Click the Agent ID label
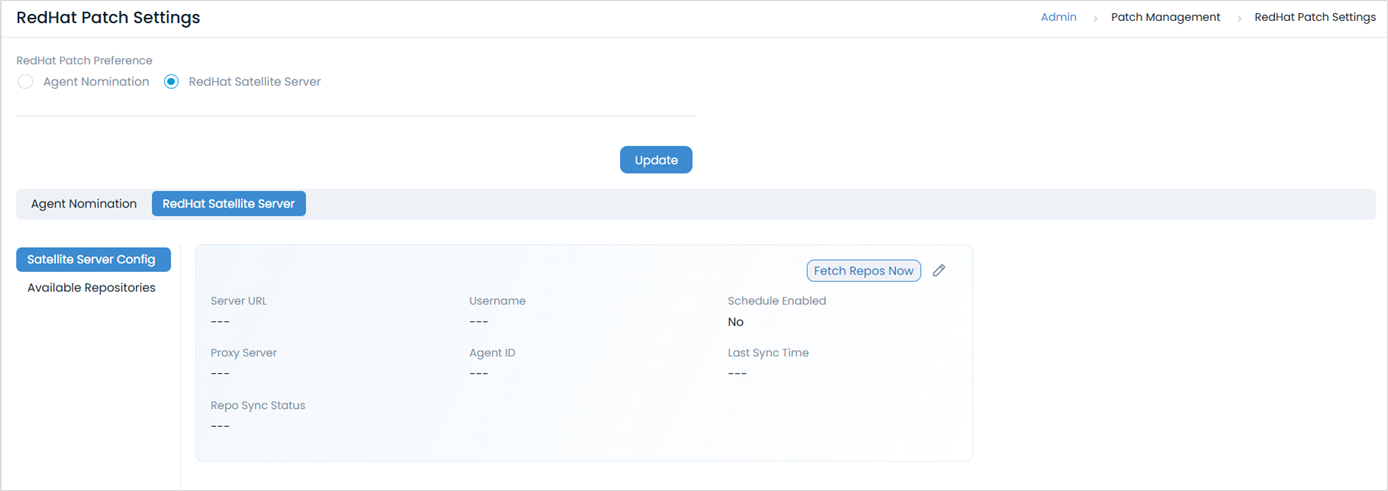This screenshot has width=1388, height=491. [492, 353]
